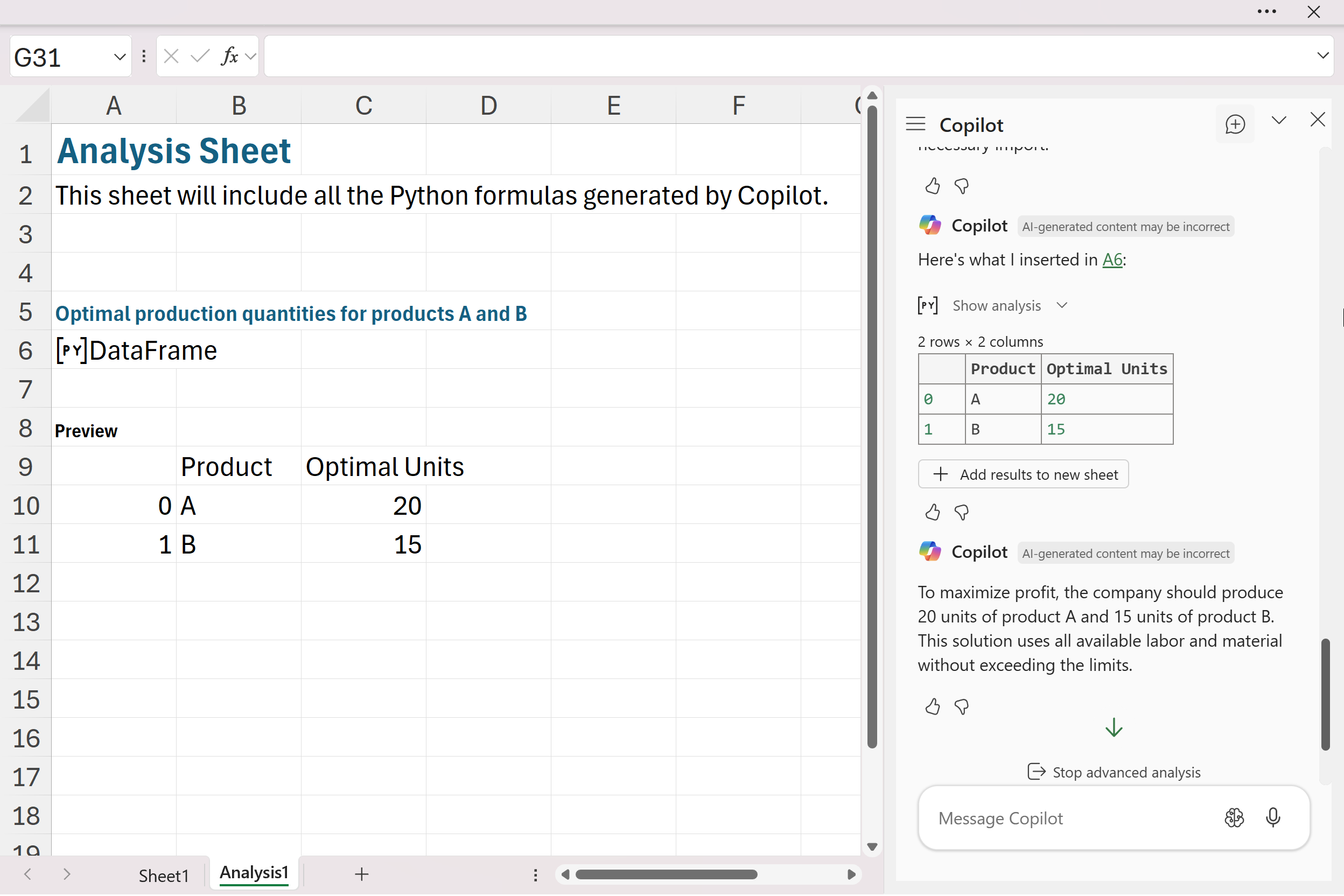Click the three-dots more options icon
The image size is (1344, 896).
(1266, 11)
